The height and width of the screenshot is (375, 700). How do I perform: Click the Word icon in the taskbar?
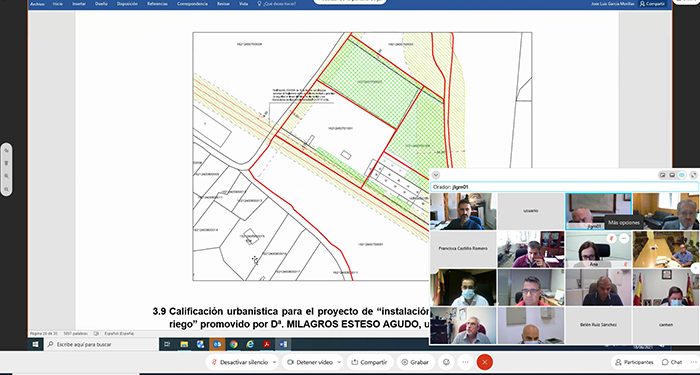tap(283, 344)
